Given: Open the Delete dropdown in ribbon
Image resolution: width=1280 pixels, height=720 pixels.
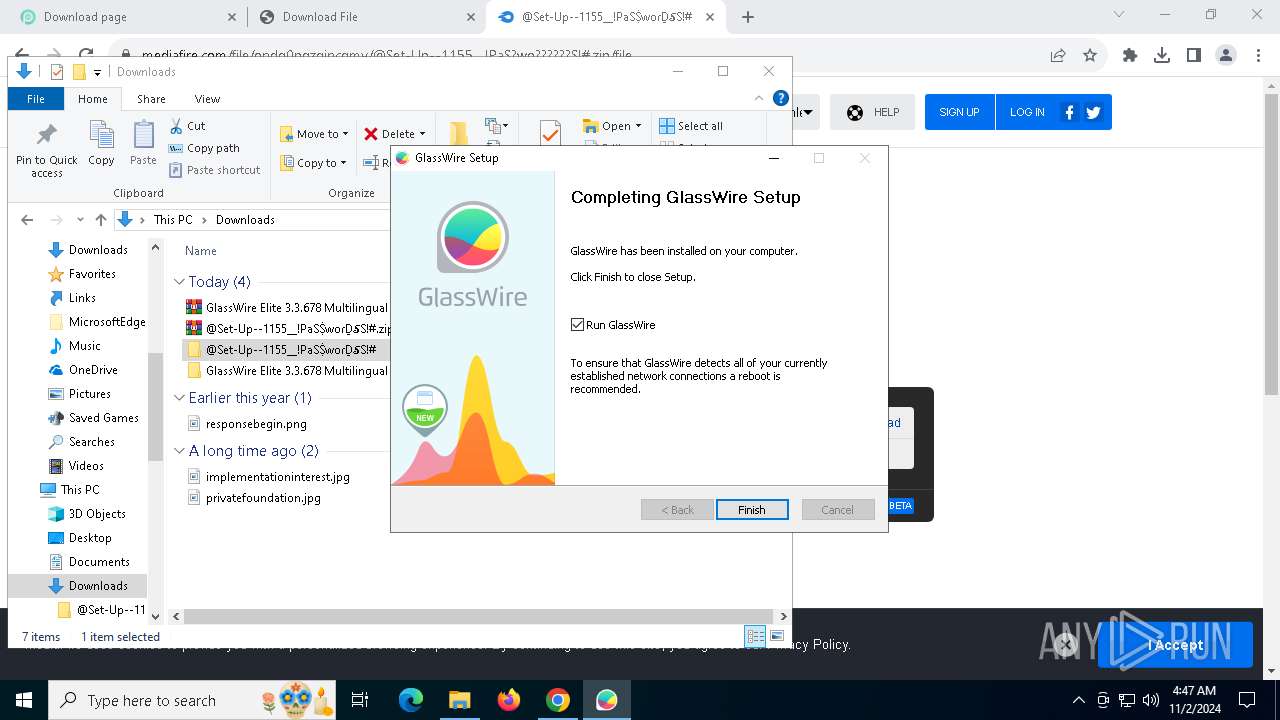Looking at the screenshot, I should pyautogui.click(x=394, y=134).
